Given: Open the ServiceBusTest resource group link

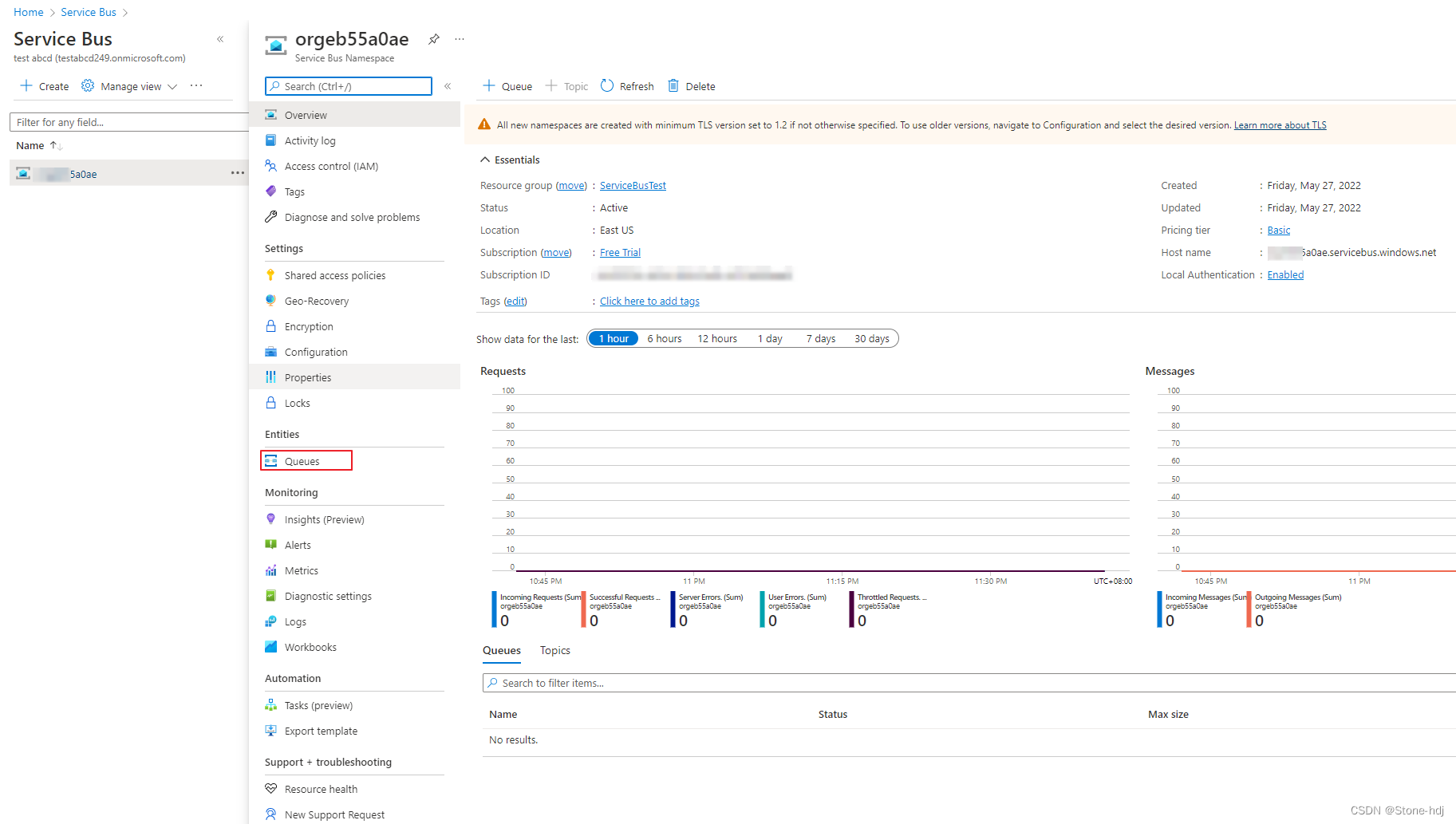Looking at the screenshot, I should coord(633,185).
